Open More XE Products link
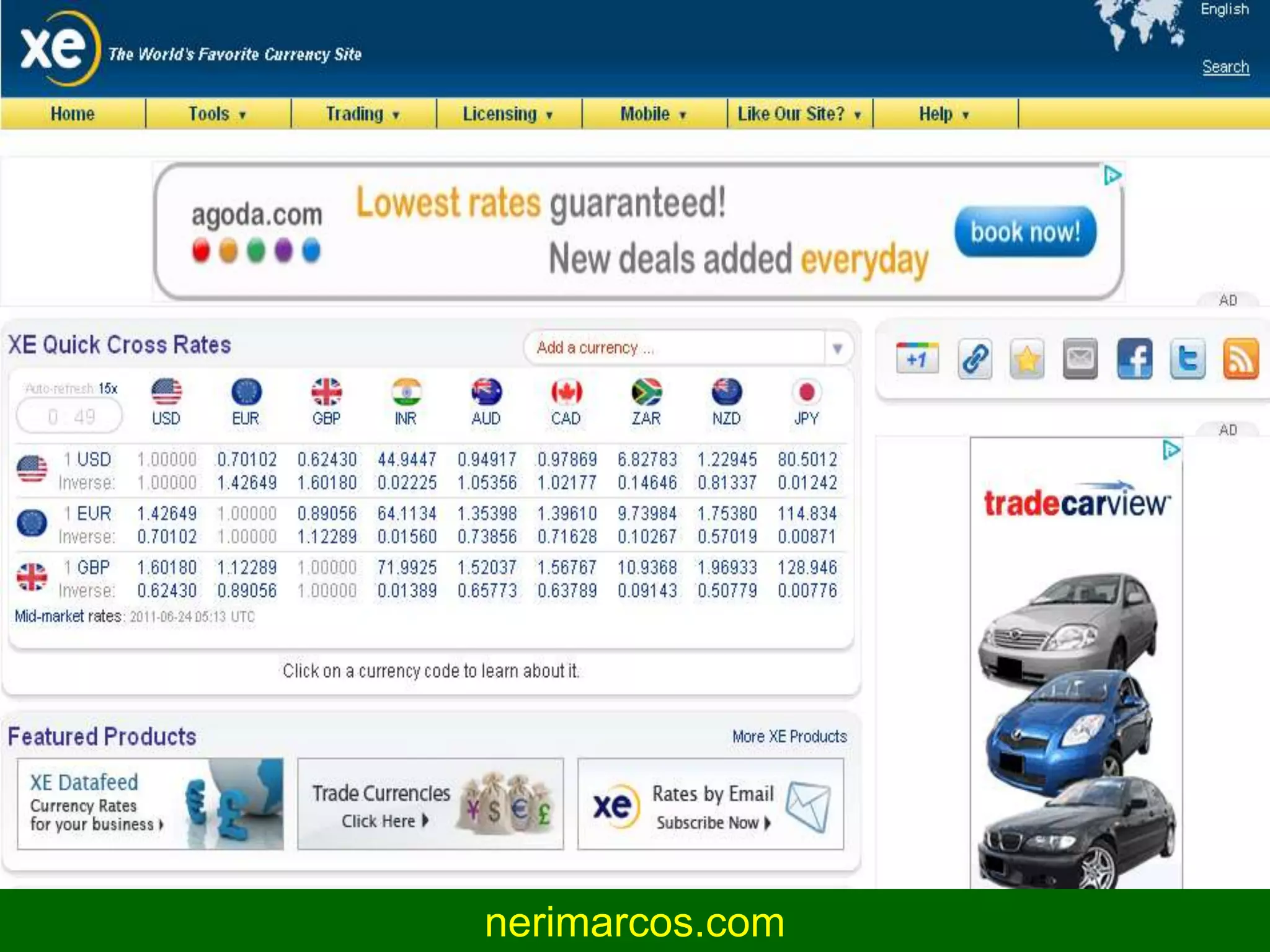This screenshot has width=1270, height=952. tap(789, 736)
